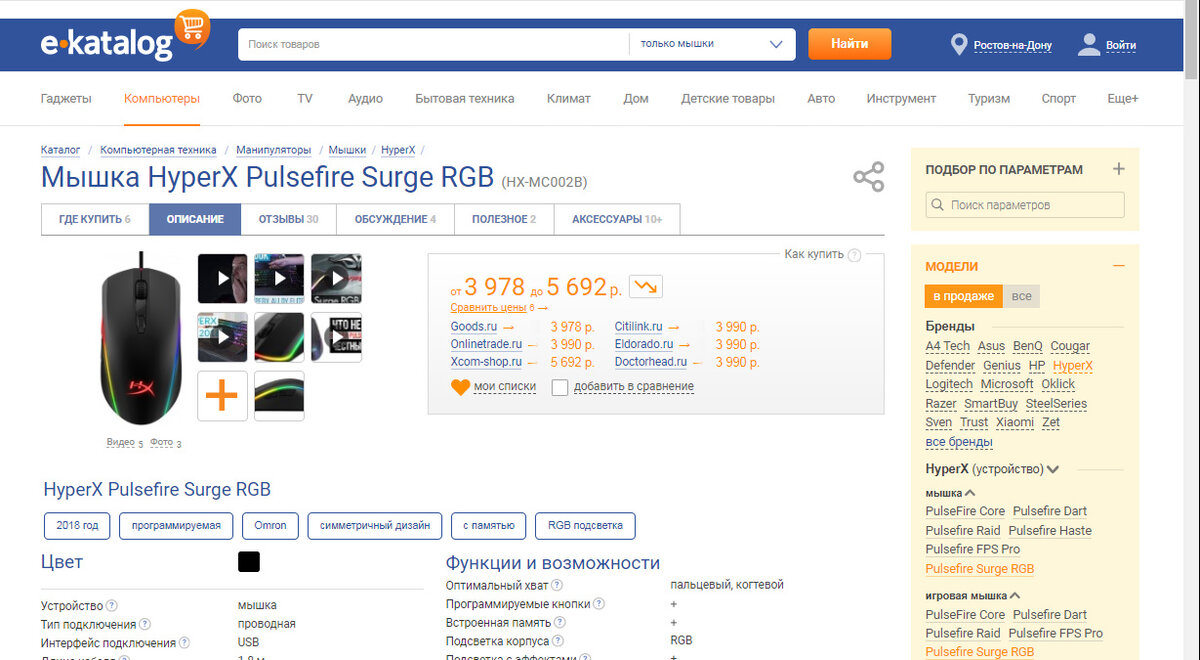Click все бренды link
This screenshot has height=660, width=1200.
coord(959,442)
